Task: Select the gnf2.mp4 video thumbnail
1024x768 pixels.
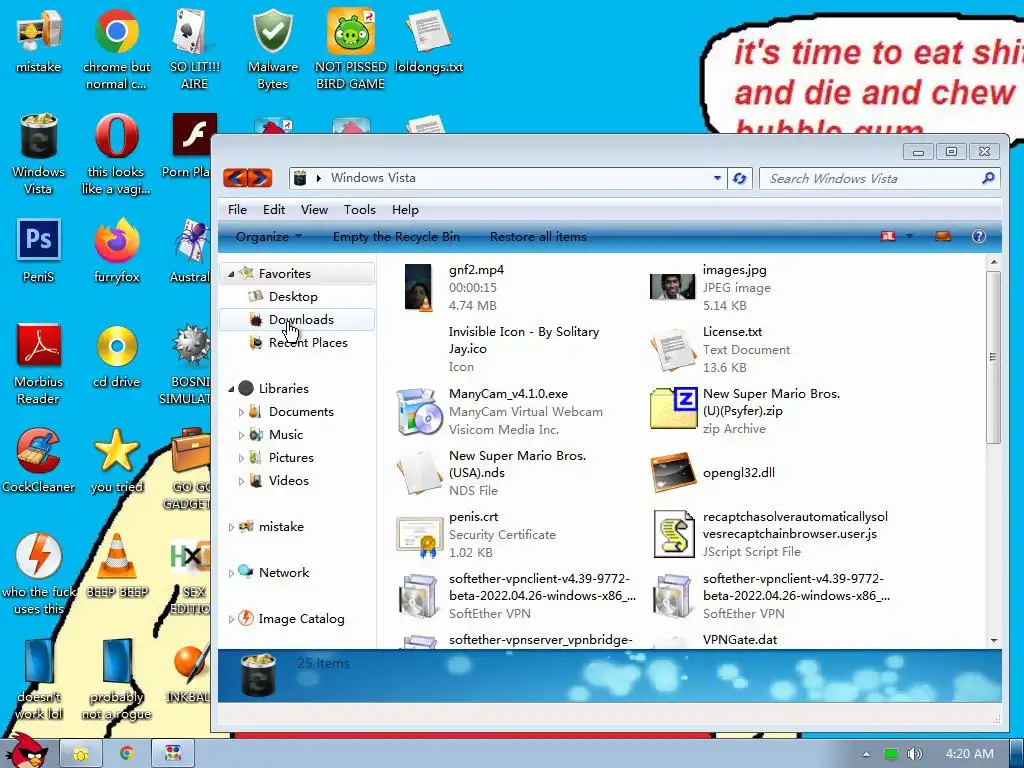Action: pos(418,287)
